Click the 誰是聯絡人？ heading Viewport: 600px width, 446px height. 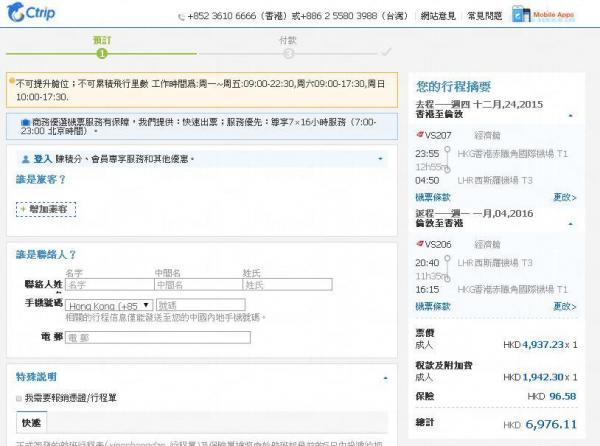(46, 254)
